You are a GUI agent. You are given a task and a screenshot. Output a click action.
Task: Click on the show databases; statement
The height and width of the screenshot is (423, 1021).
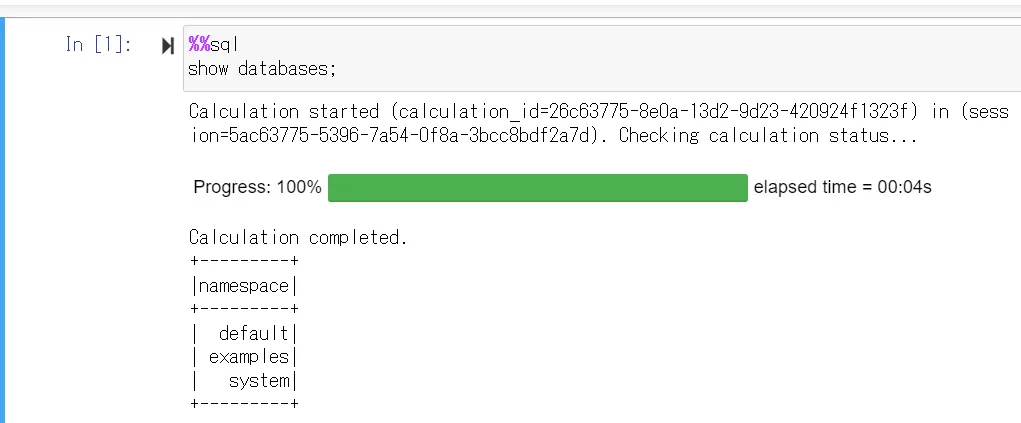point(262,68)
